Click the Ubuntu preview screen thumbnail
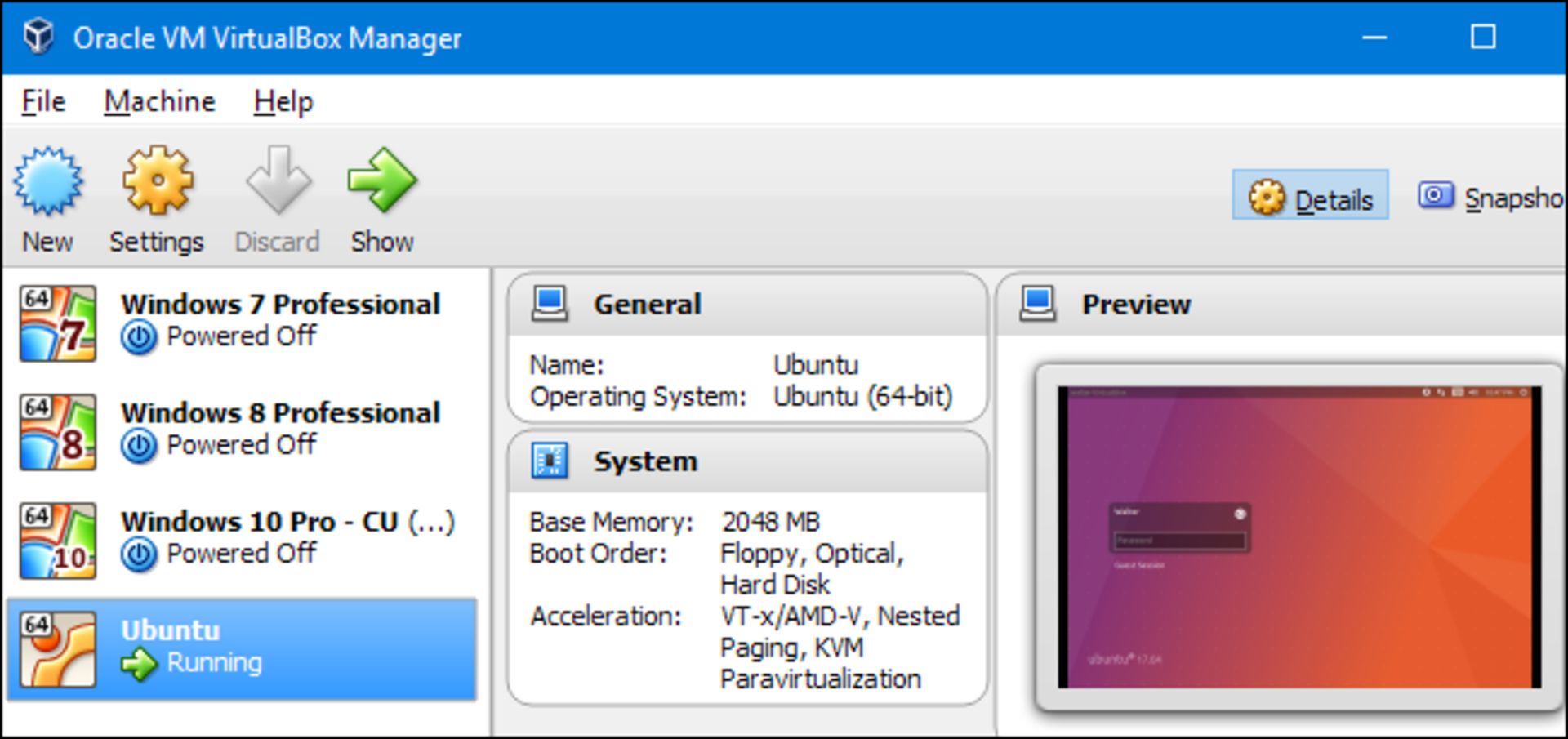 click(1298, 536)
